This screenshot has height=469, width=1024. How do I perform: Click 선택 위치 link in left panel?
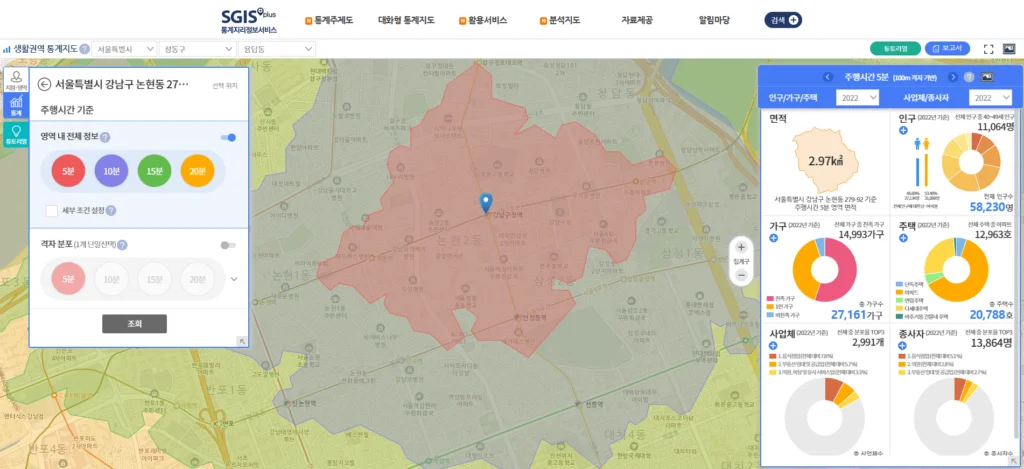pos(225,86)
